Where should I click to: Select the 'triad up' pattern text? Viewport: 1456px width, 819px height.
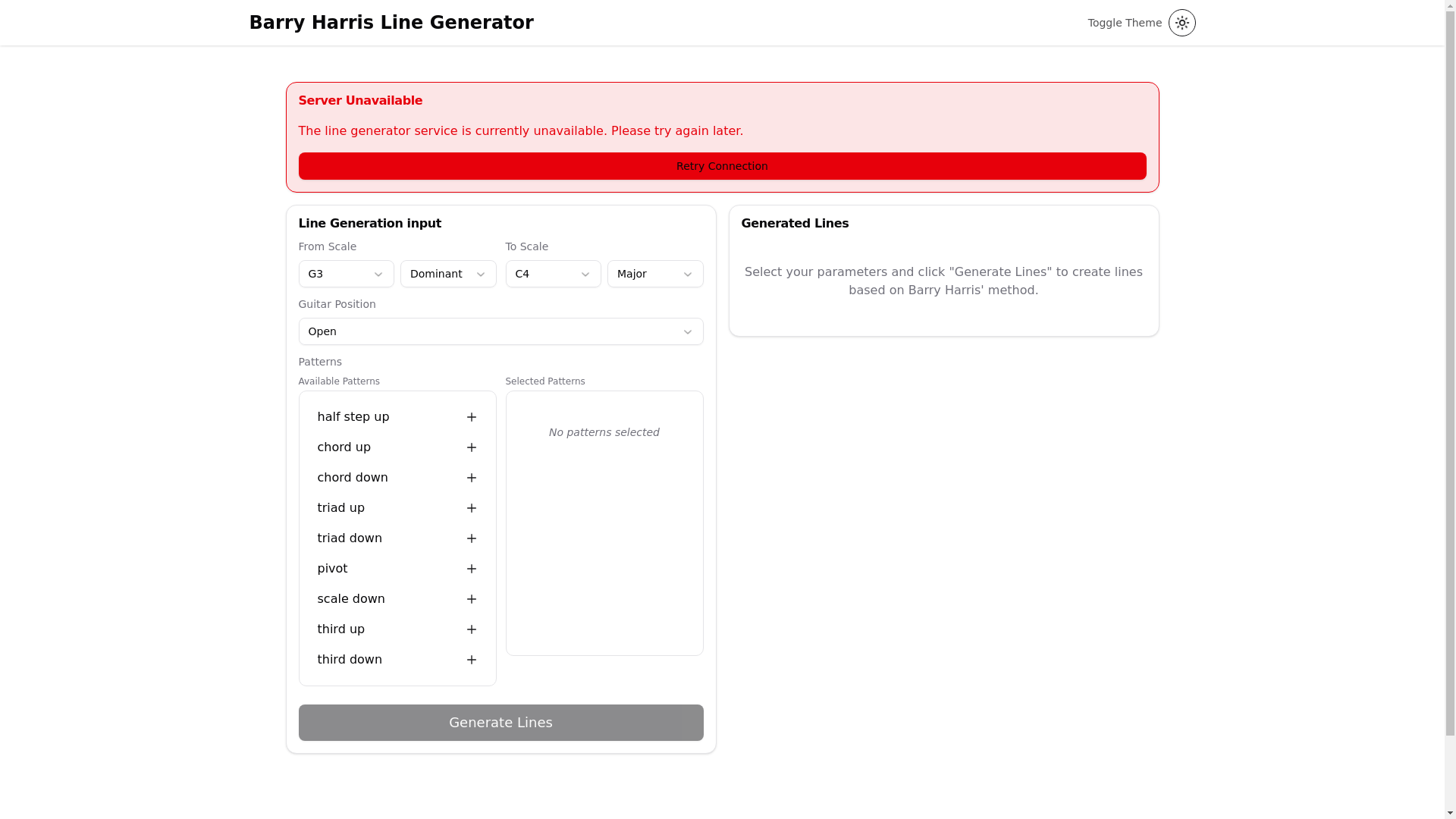pos(340,508)
